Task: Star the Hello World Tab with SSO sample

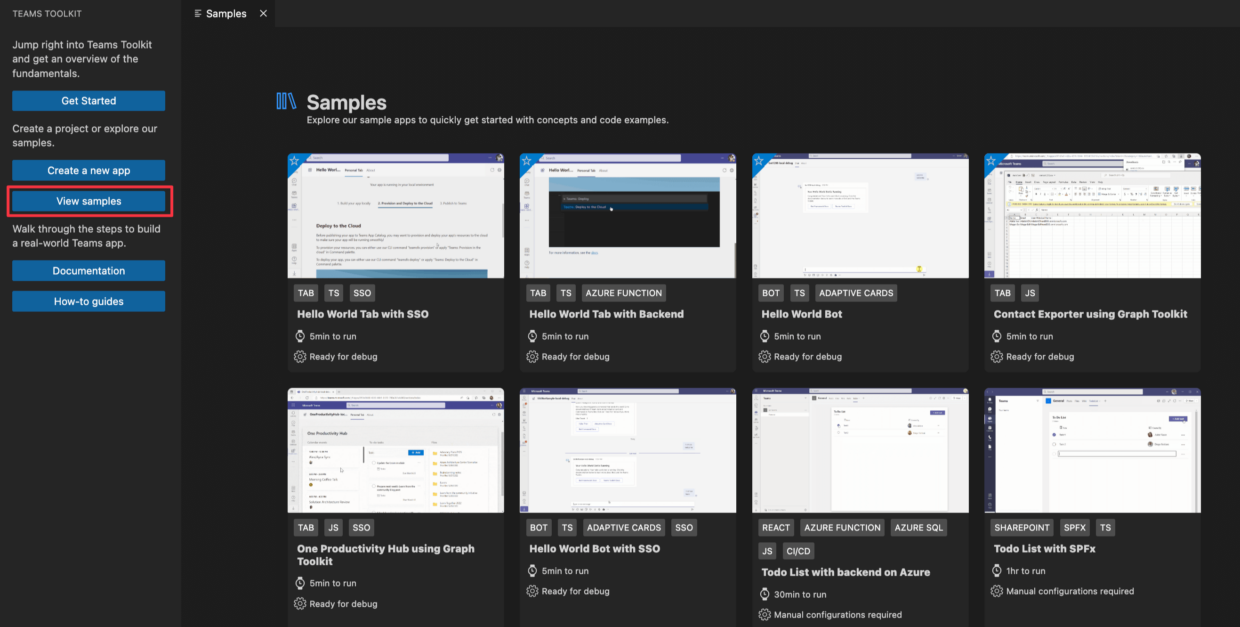Action: [294, 159]
